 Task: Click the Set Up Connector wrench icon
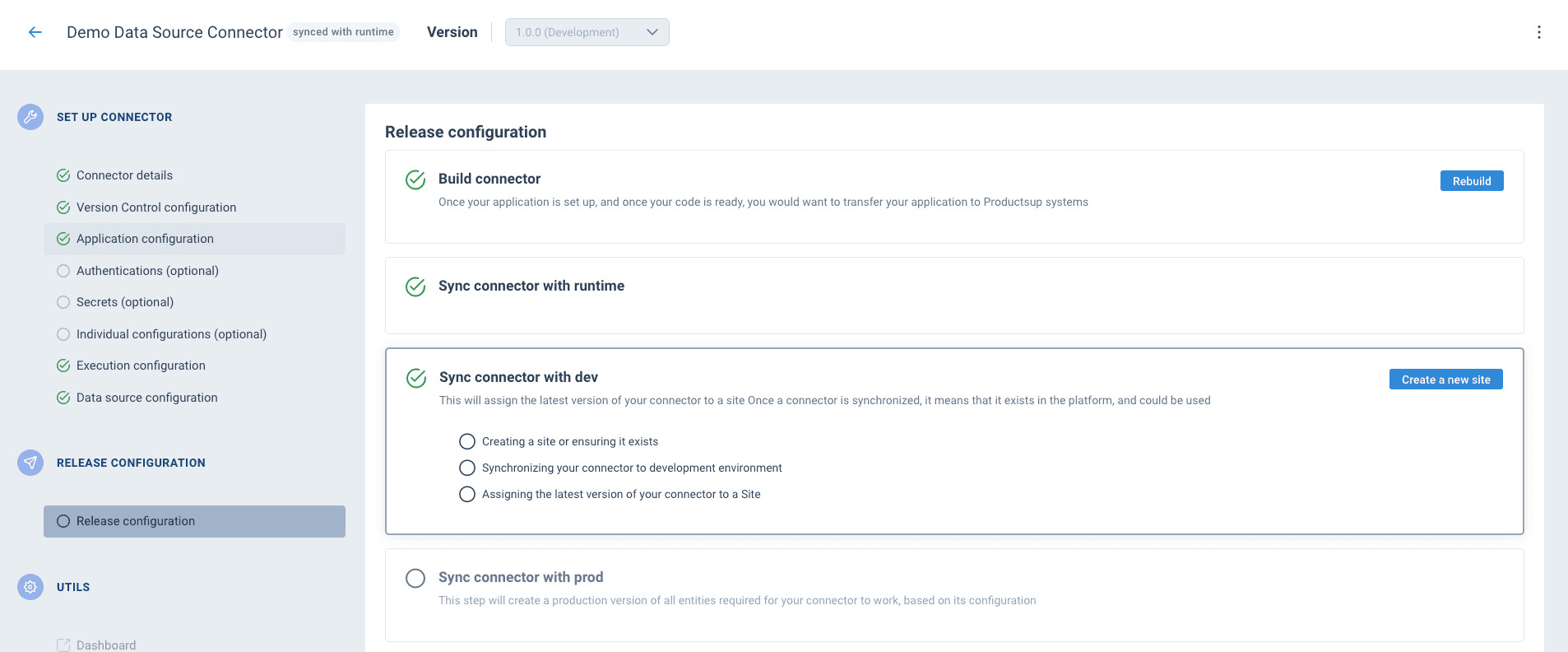click(x=30, y=117)
